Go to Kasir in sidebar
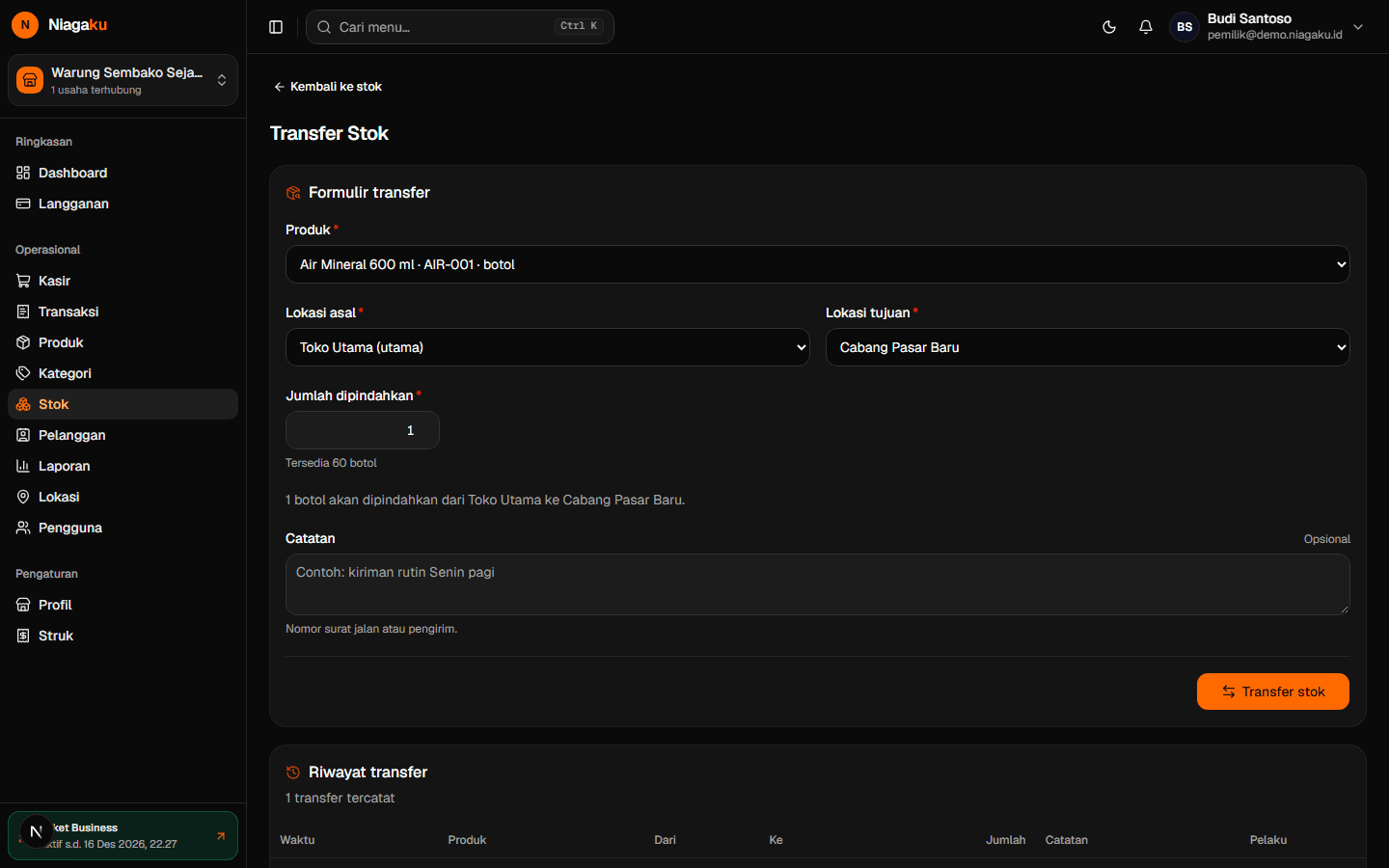Viewport: 1389px width, 868px height. pyautogui.click(x=123, y=281)
